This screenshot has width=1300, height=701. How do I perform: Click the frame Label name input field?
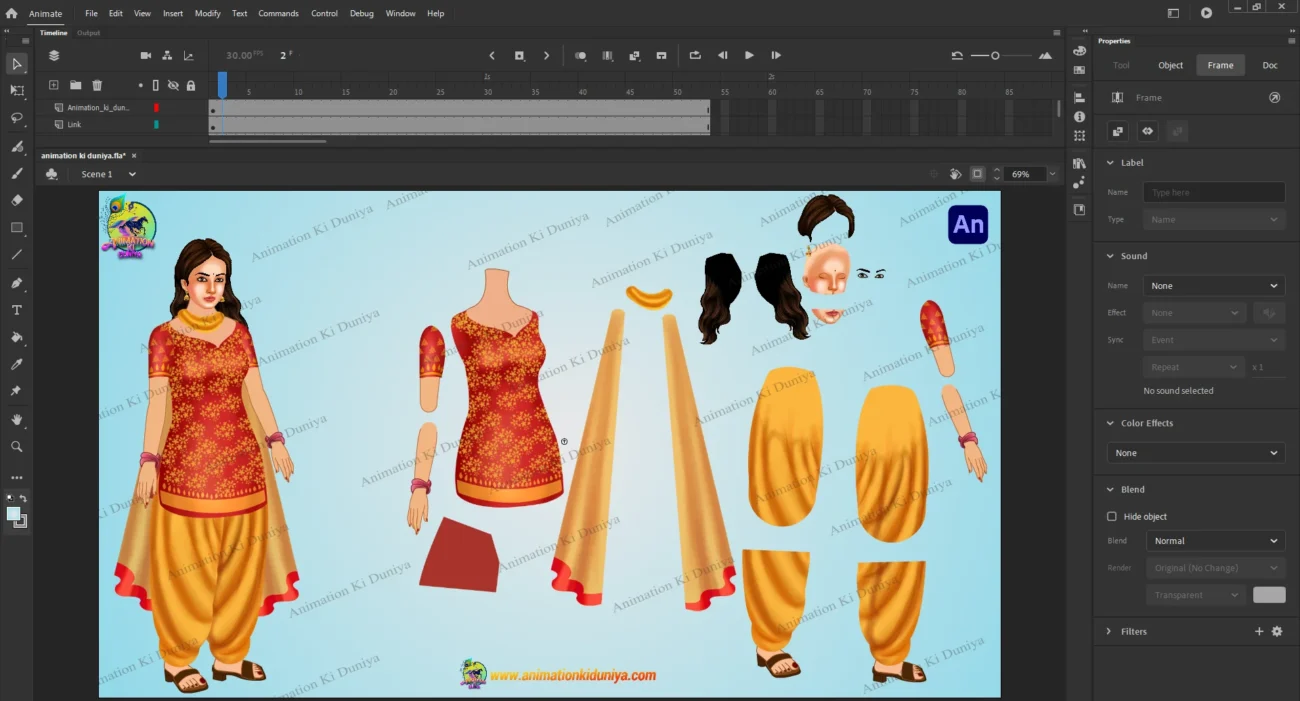pyautogui.click(x=1214, y=192)
